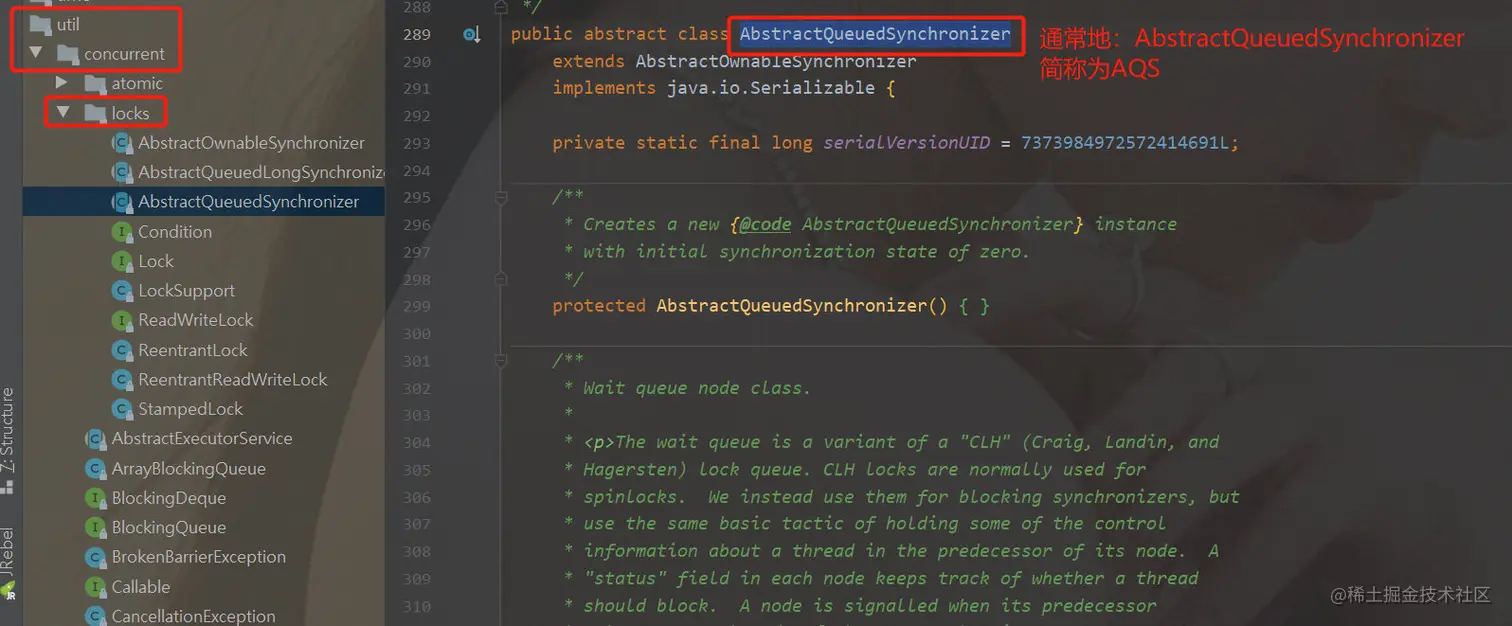Click the ReentrantReadWriteLock class icon

pos(122,380)
